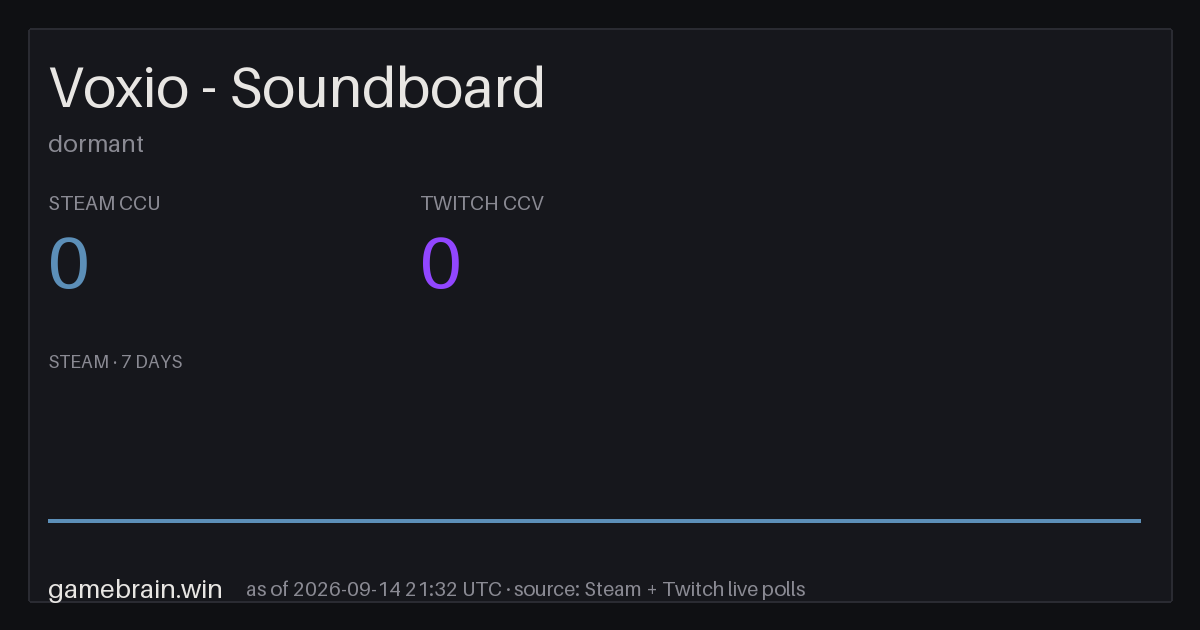This screenshot has height=630, width=1200.
Task: Click the "TWITCH CCV" label
Action: (482, 203)
